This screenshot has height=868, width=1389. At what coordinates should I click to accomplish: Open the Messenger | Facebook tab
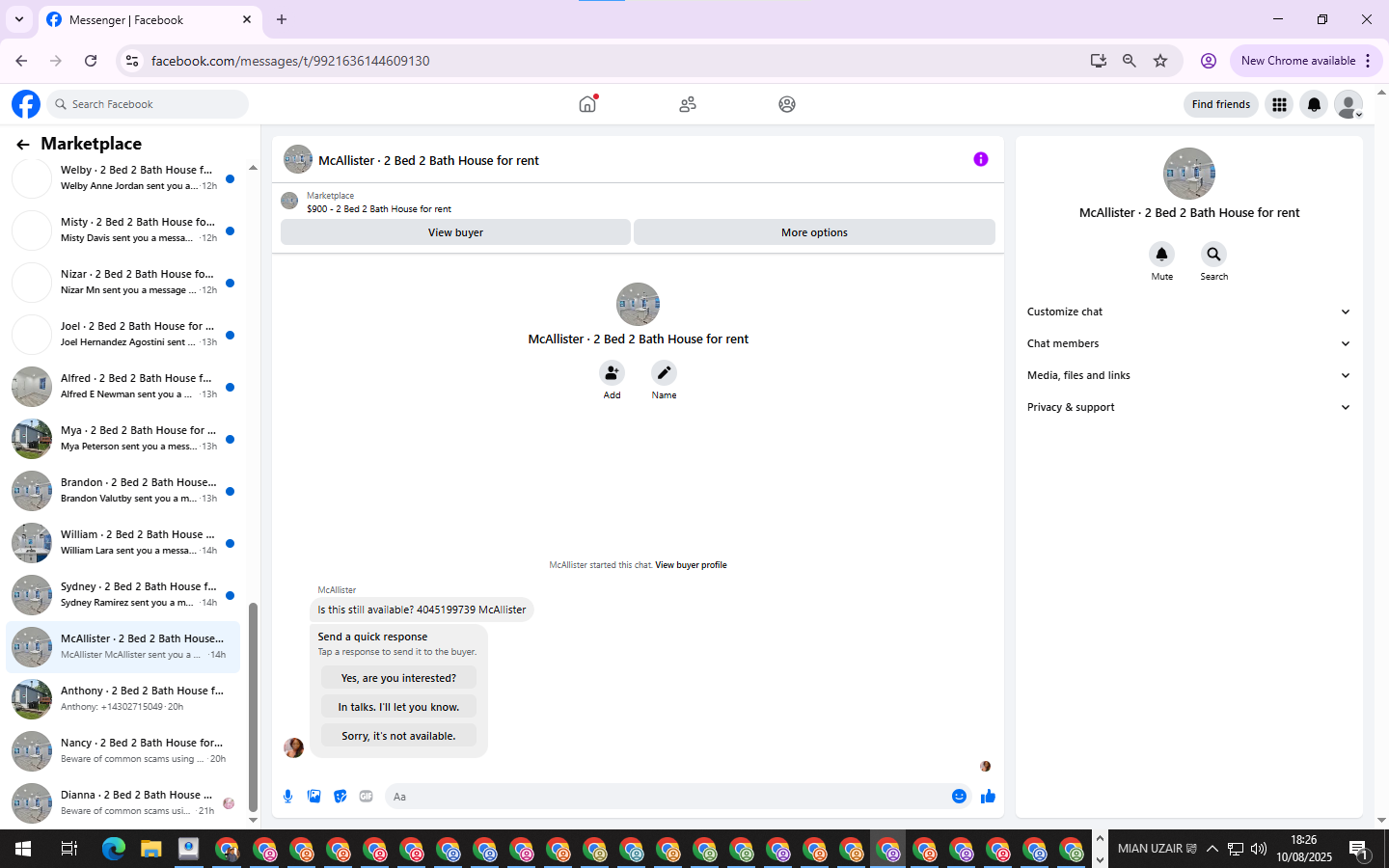click(150, 20)
